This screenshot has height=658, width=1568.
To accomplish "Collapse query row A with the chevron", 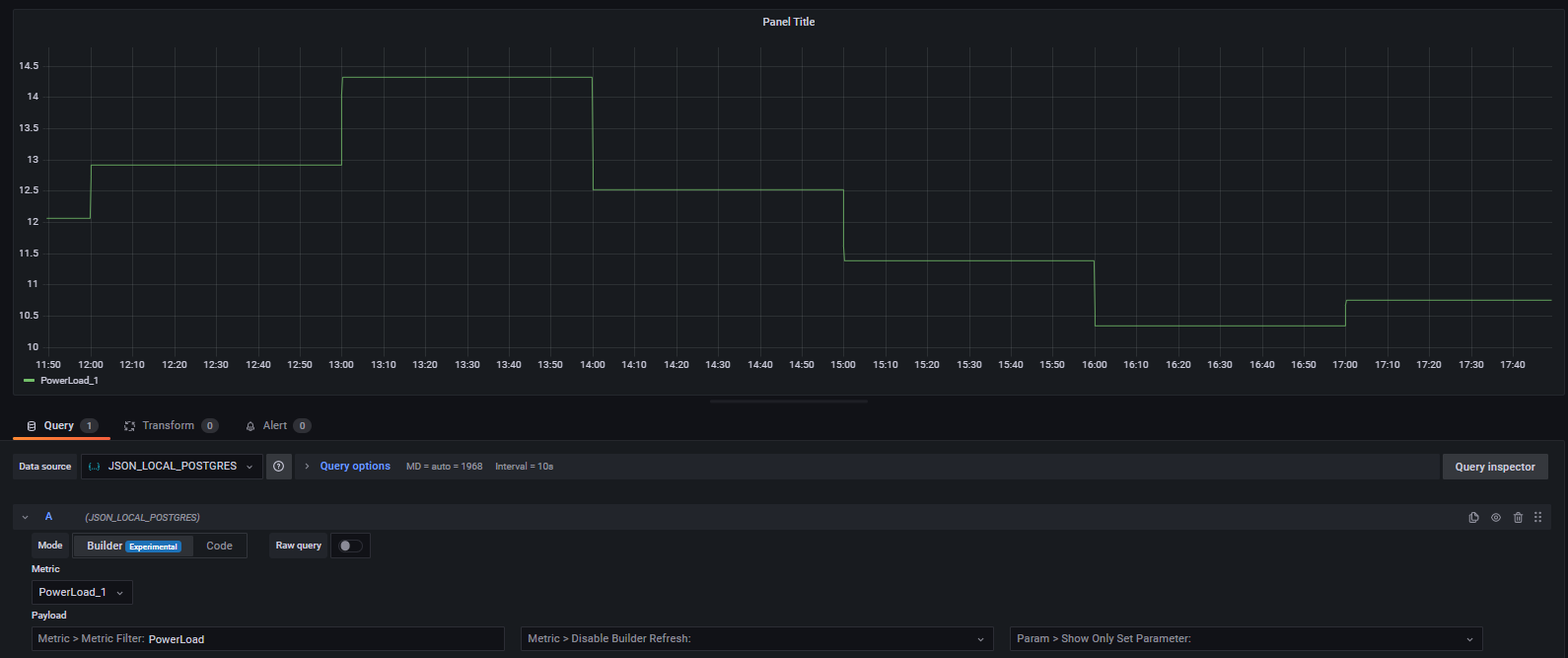I will [x=26, y=517].
